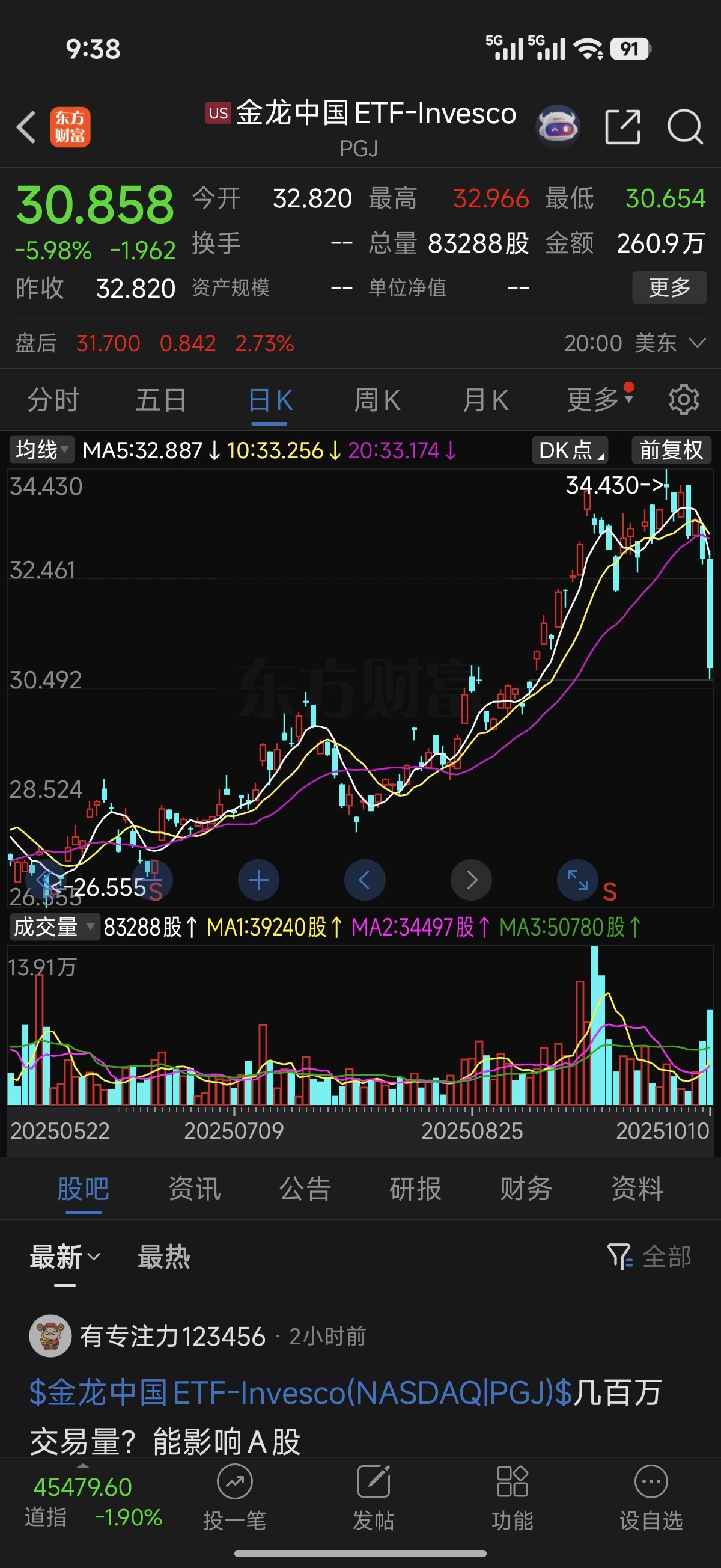Expand the bottom index ticker arrow
This screenshot has width=721, height=1568.
pos(84,1465)
